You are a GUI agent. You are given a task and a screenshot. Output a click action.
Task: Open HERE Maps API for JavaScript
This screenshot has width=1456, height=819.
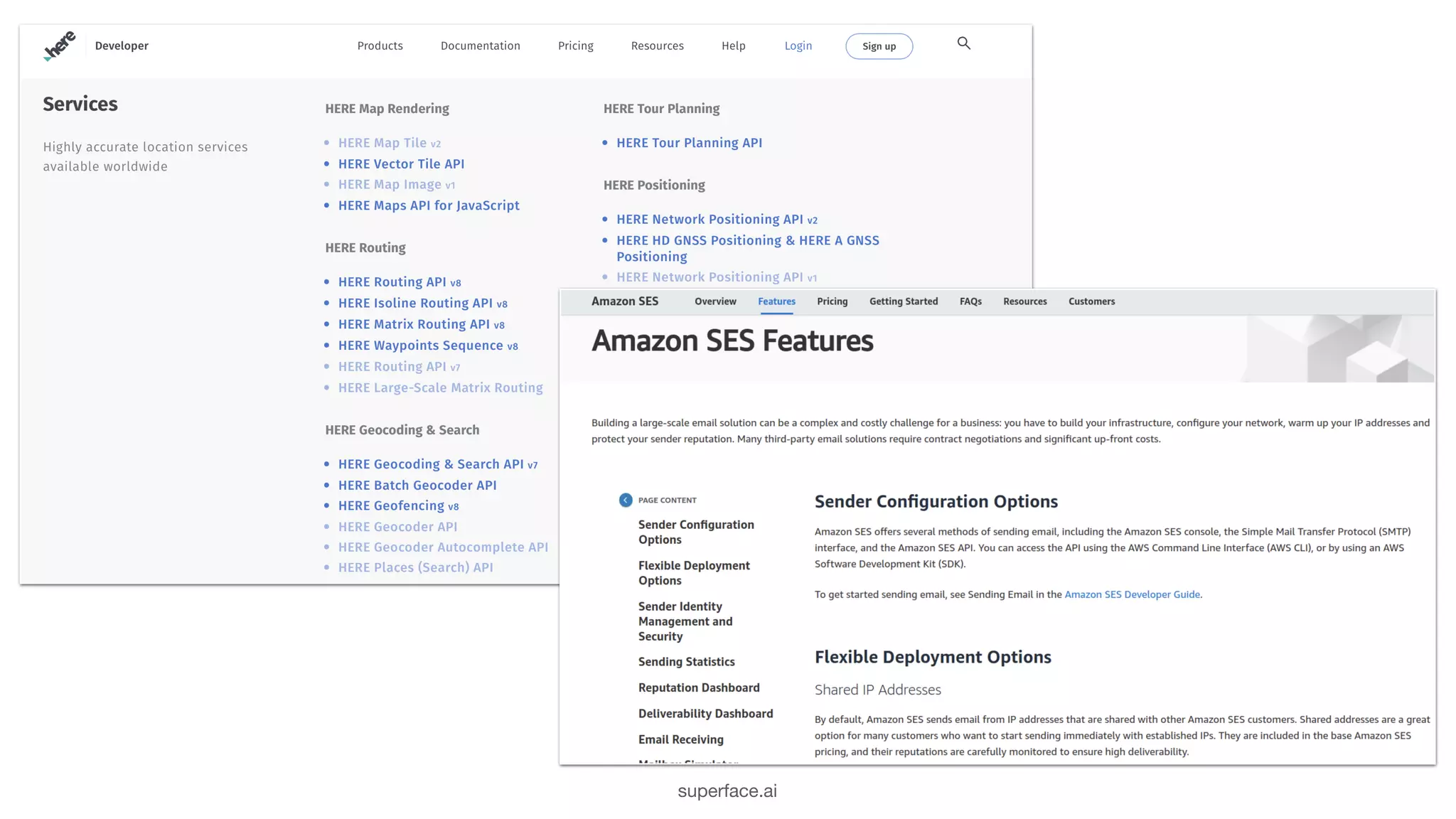pos(429,205)
